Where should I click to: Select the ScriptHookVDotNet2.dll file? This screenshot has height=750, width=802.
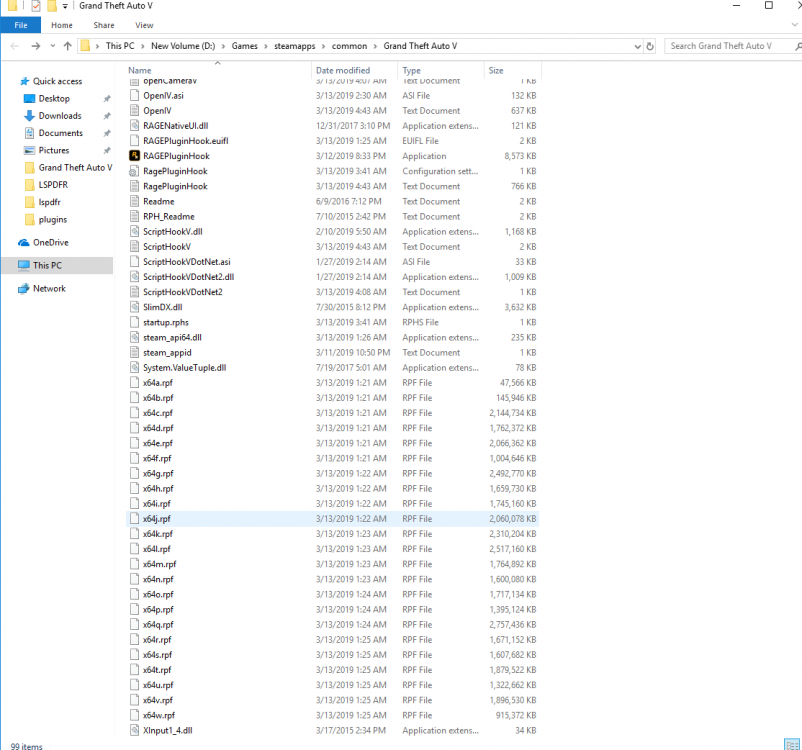click(189, 277)
